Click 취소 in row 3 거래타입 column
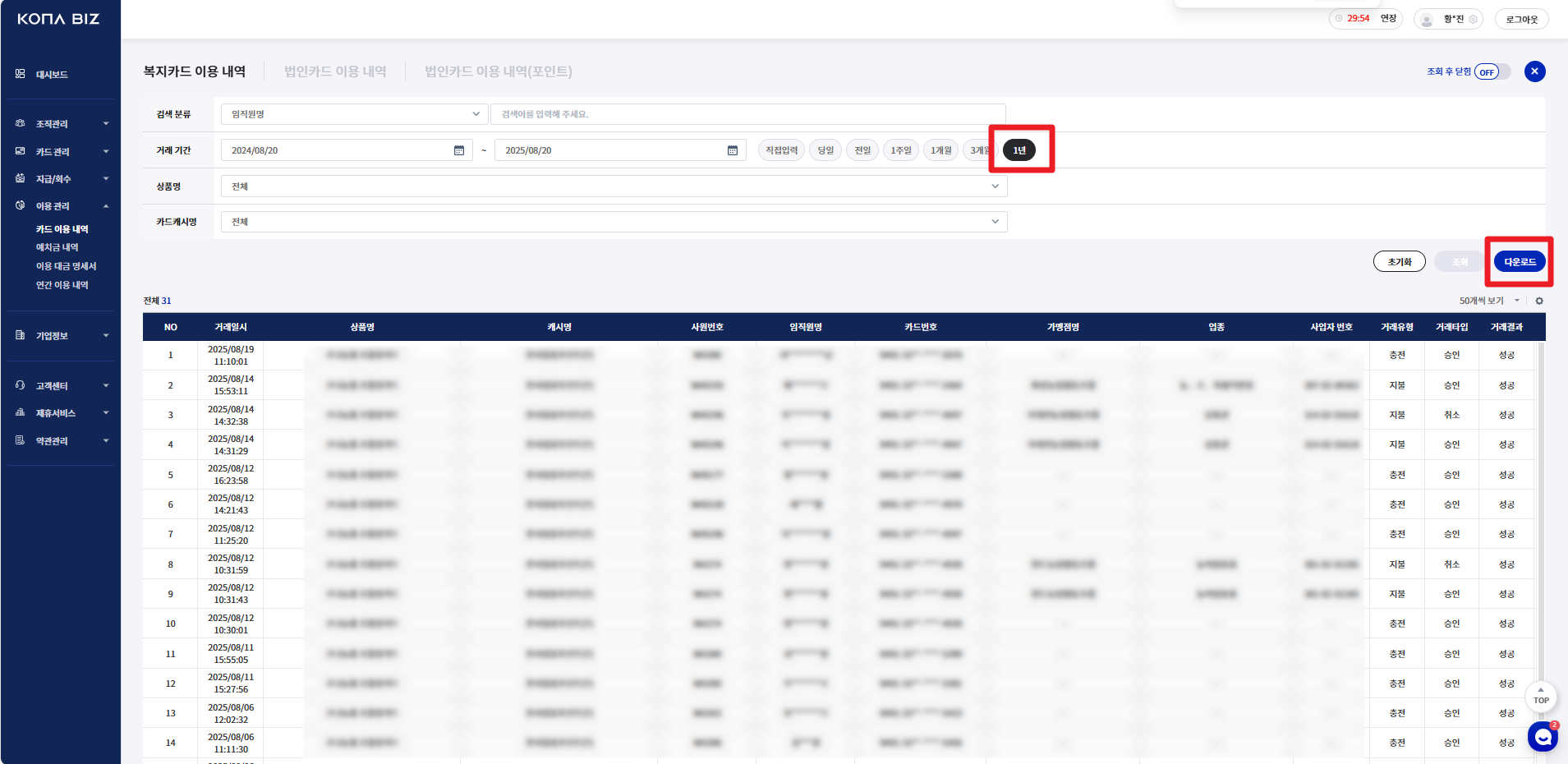 1452,415
